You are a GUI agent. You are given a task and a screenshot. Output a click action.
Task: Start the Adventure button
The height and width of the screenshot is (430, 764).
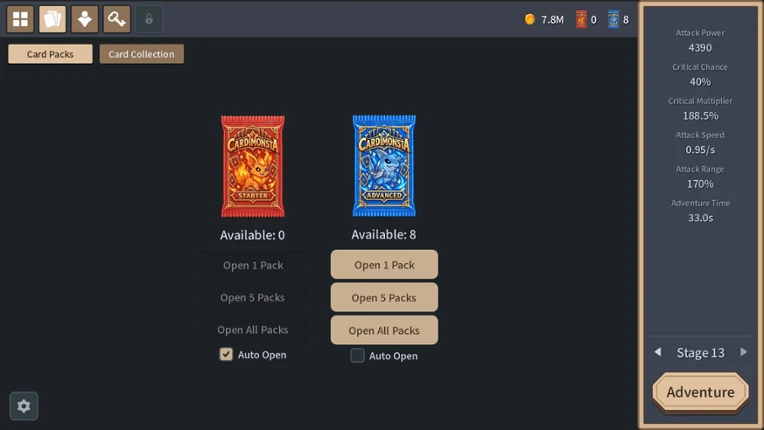coord(700,392)
